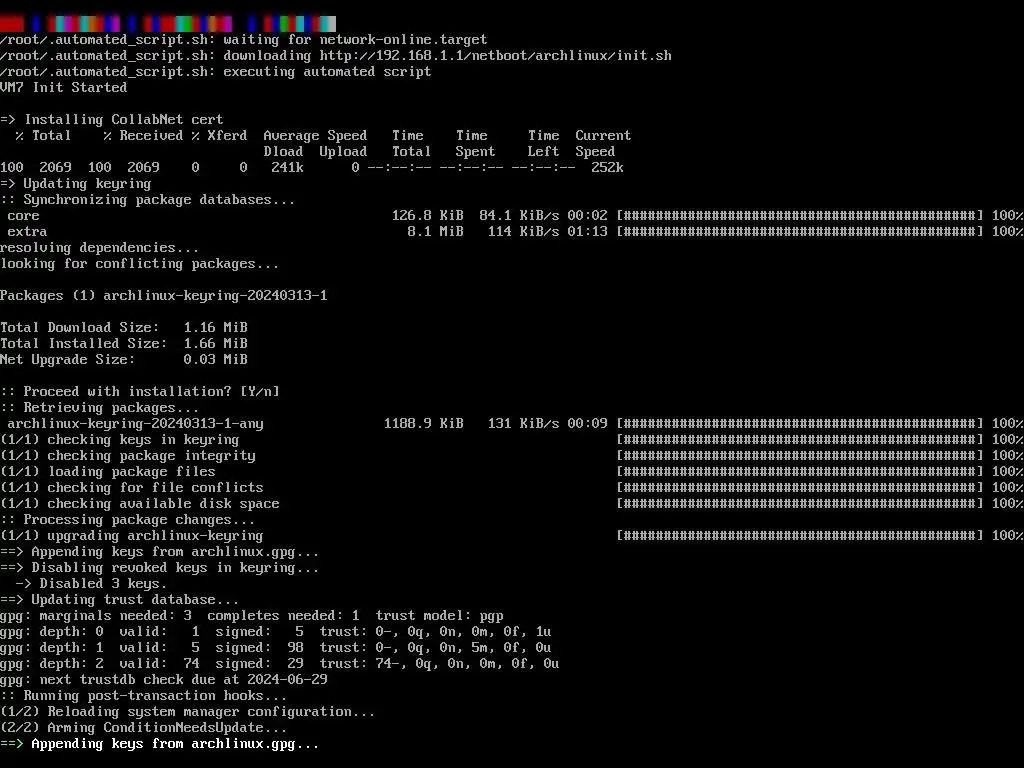Image resolution: width=1024 pixels, height=768 pixels.
Task: Click the "Disabled 3 keys." line
Action: point(91,584)
